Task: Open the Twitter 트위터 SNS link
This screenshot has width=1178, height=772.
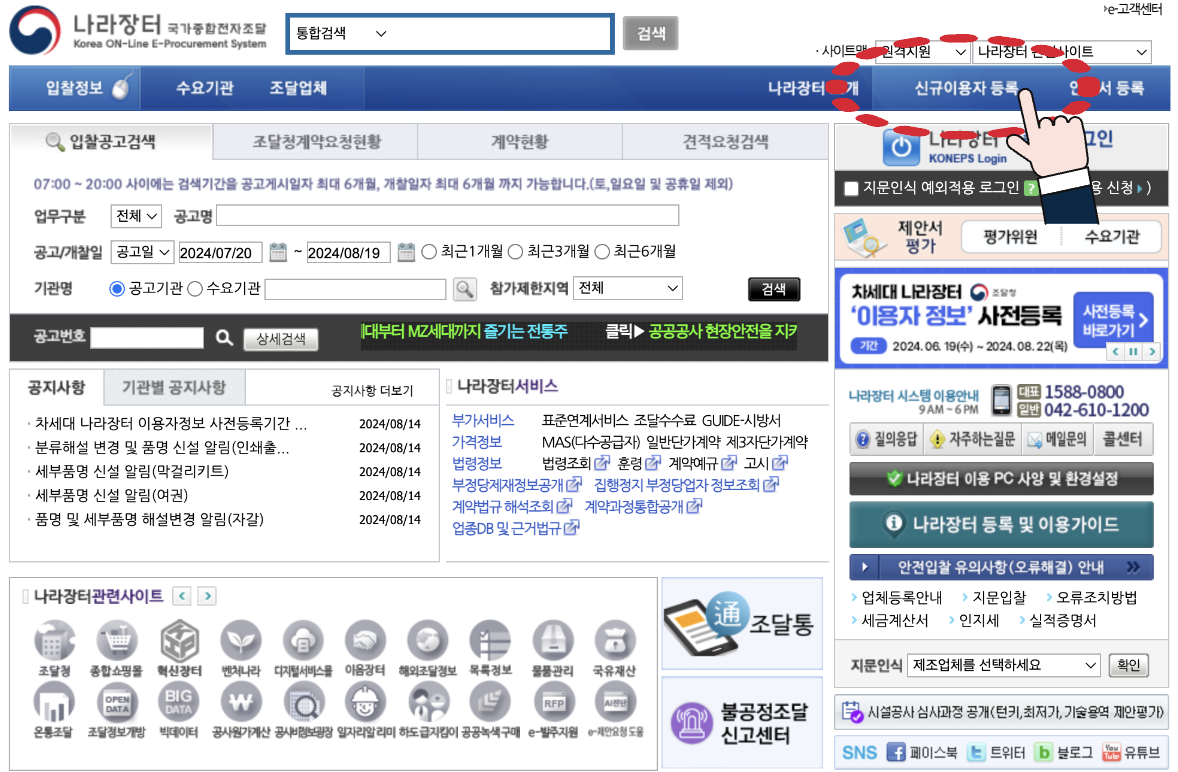Action: [995, 752]
